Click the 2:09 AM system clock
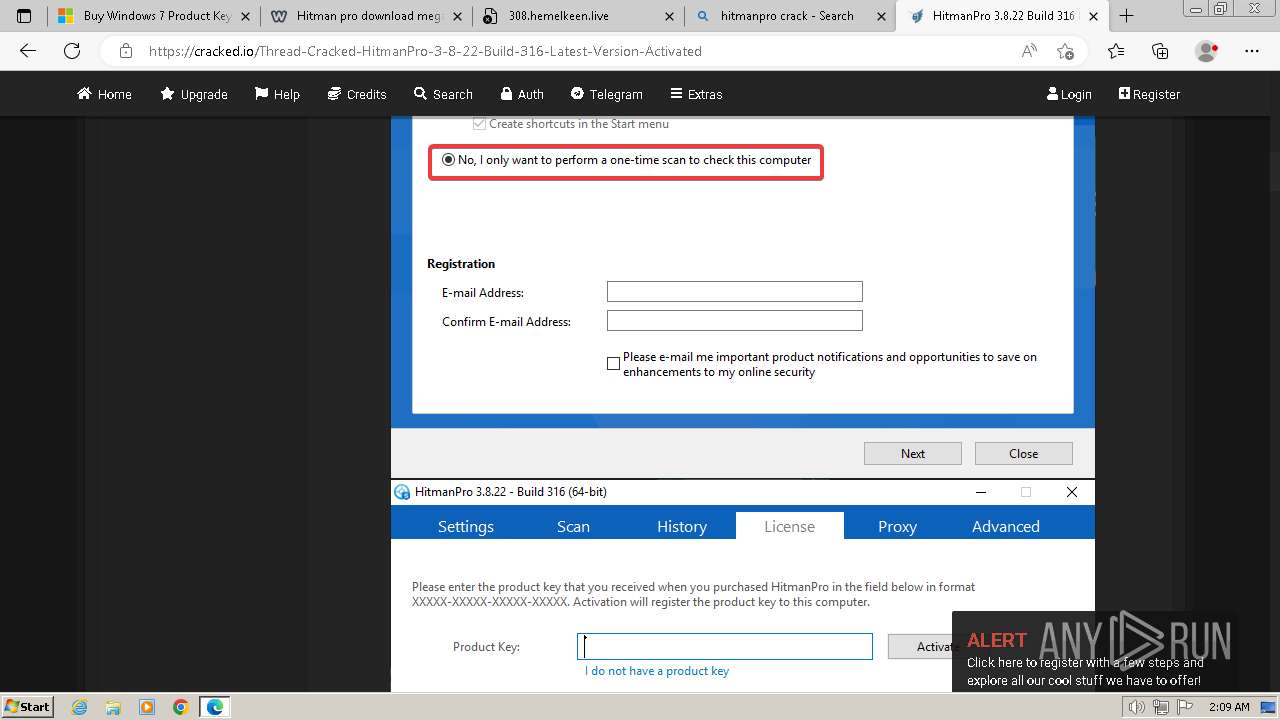 coord(1229,707)
